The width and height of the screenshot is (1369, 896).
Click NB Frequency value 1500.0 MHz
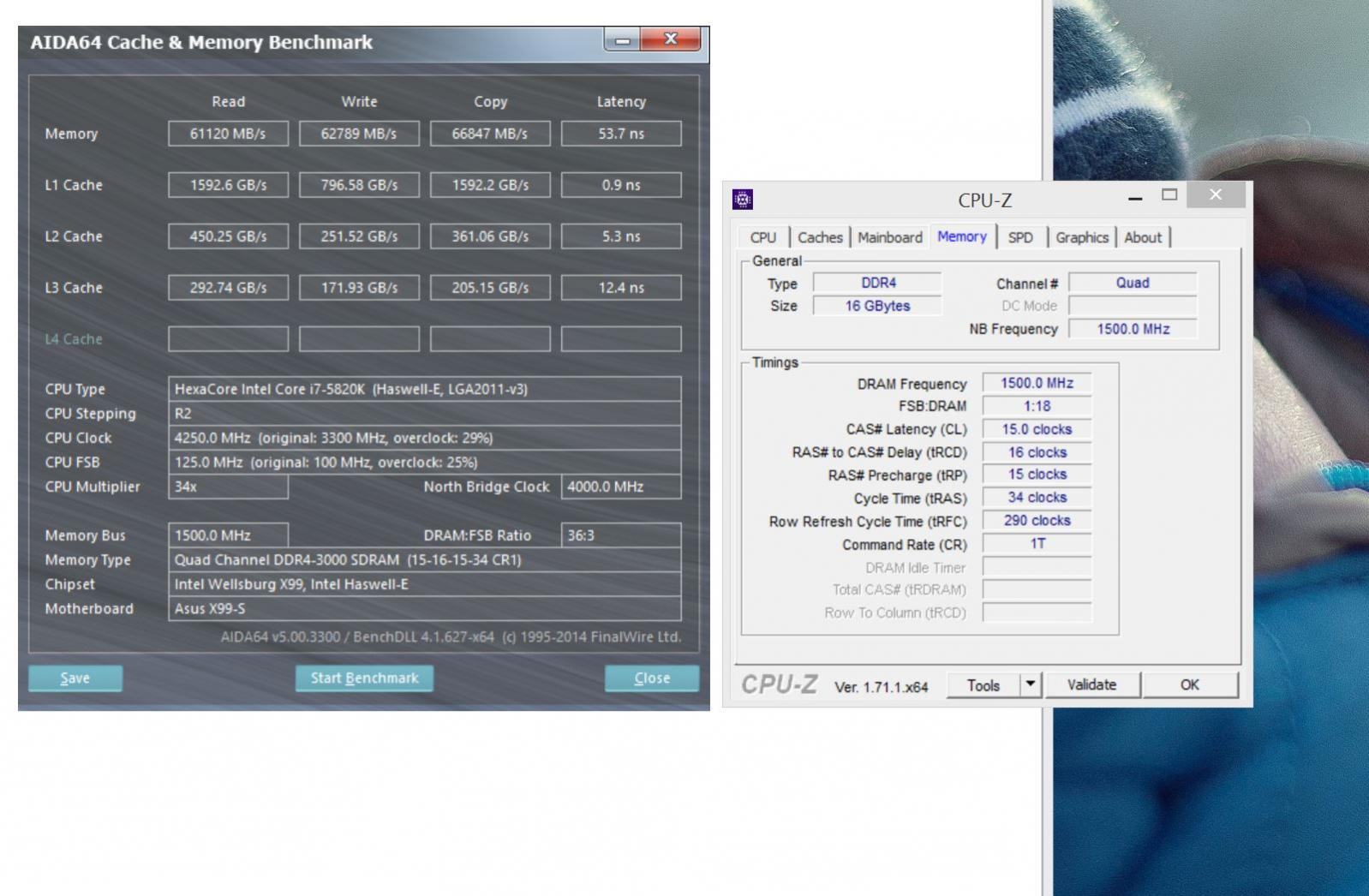[x=1133, y=329]
